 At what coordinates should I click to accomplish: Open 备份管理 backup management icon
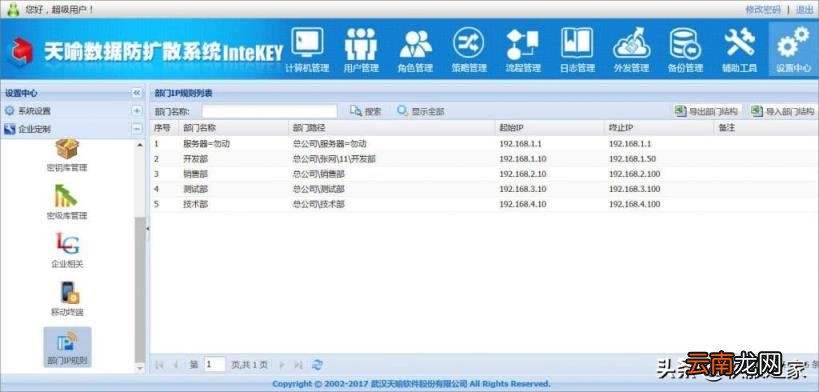[x=685, y=50]
